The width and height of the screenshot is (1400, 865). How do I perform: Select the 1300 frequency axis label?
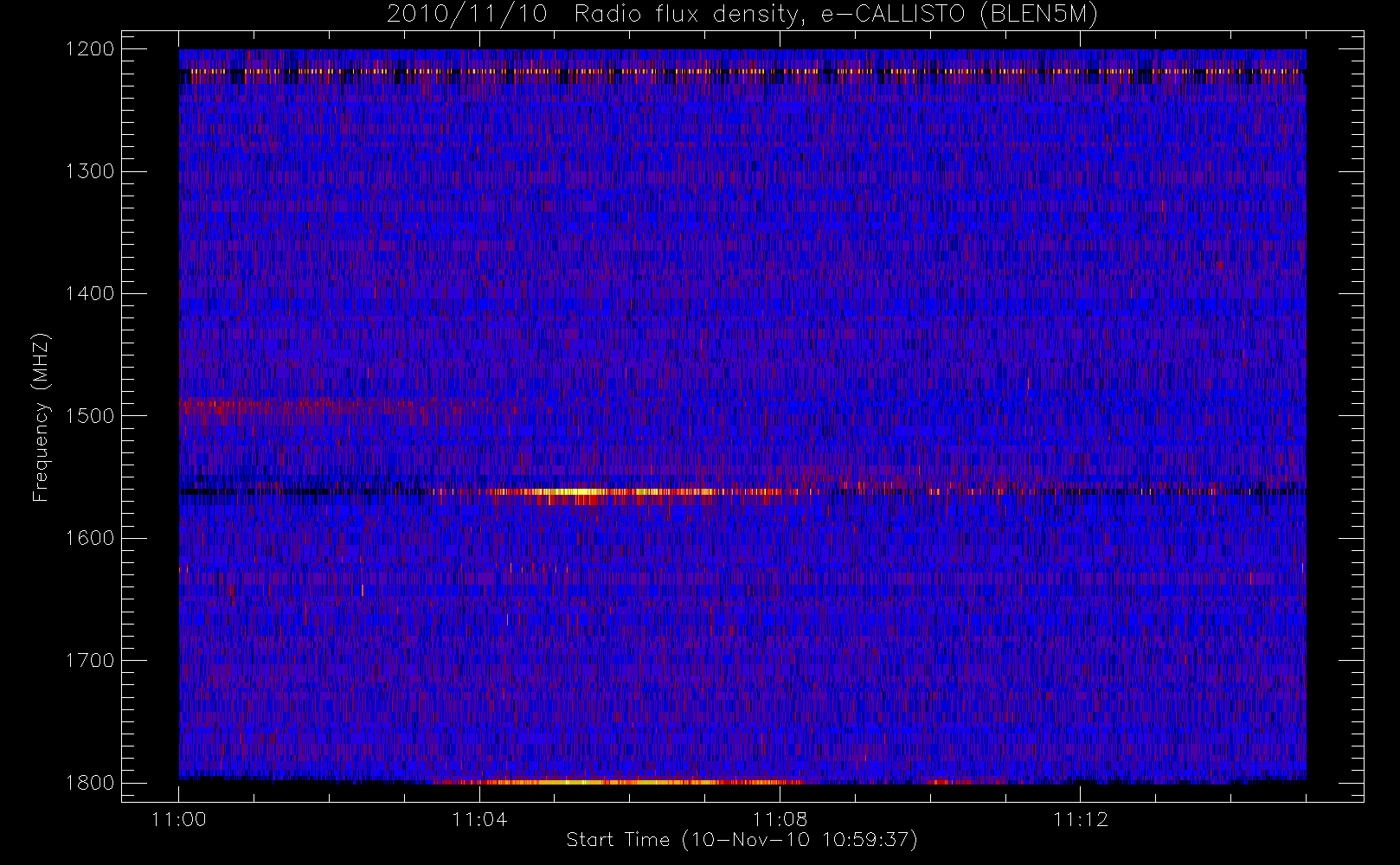pos(90,171)
